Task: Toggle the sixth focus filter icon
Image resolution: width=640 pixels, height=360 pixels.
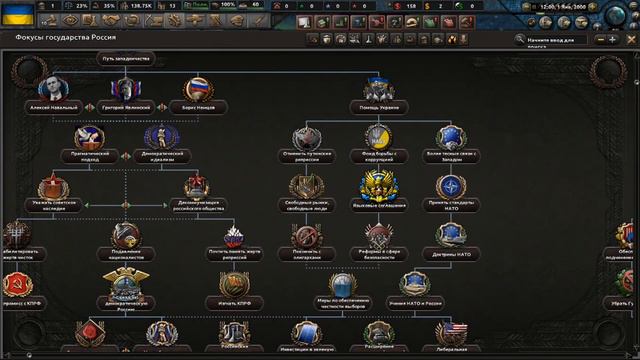Action: pyautogui.click(x=382, y=39)
